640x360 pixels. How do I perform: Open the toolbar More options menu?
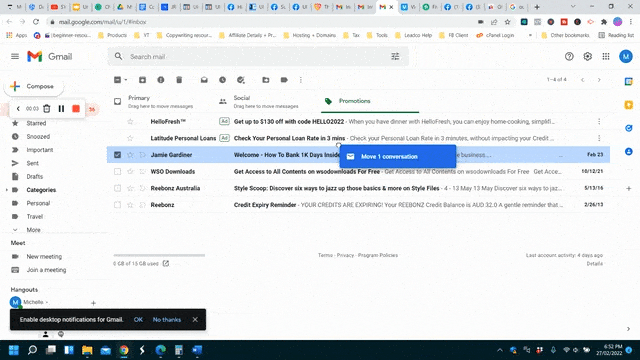coord(301,80)
